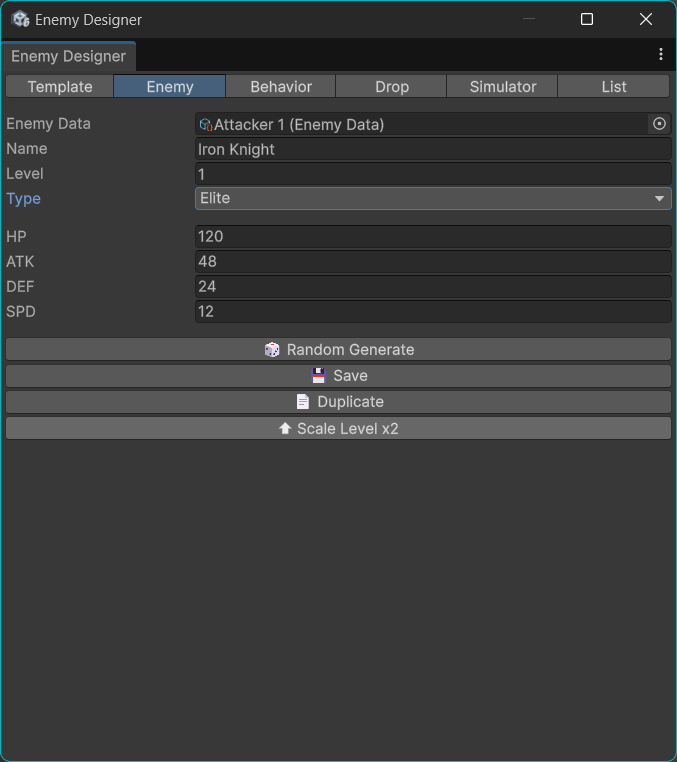Click the Name field containing Iron Knight

click(x=433, y=149)
